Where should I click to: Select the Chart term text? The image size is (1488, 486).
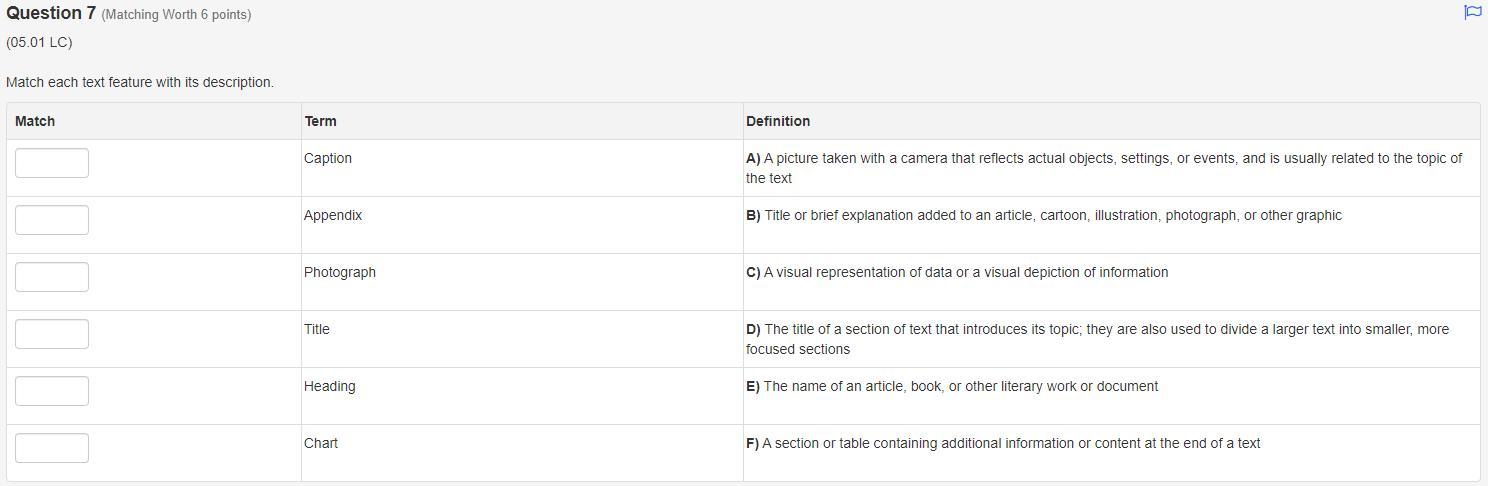tap(321, 443)
